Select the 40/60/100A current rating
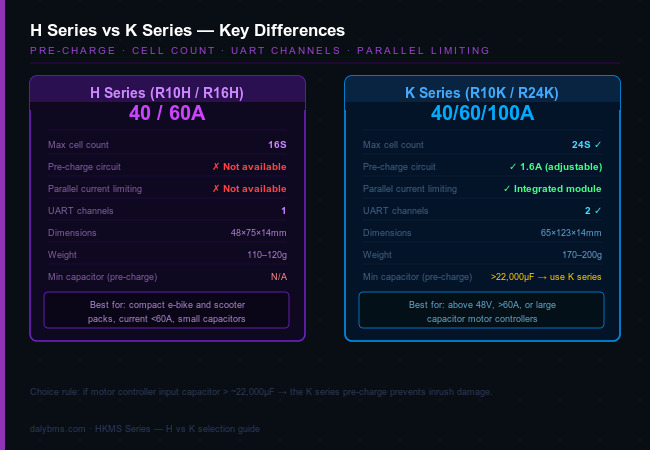This screenshot has width=650, height=450. (482, 113)
